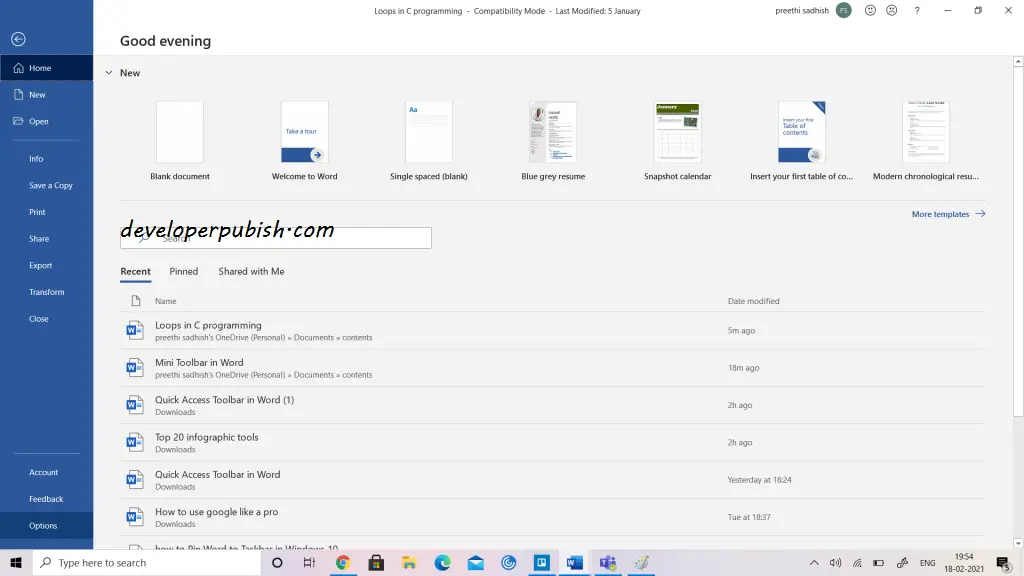
Task: Click the vertical scrollbar down arrow
Action: 1018,543
